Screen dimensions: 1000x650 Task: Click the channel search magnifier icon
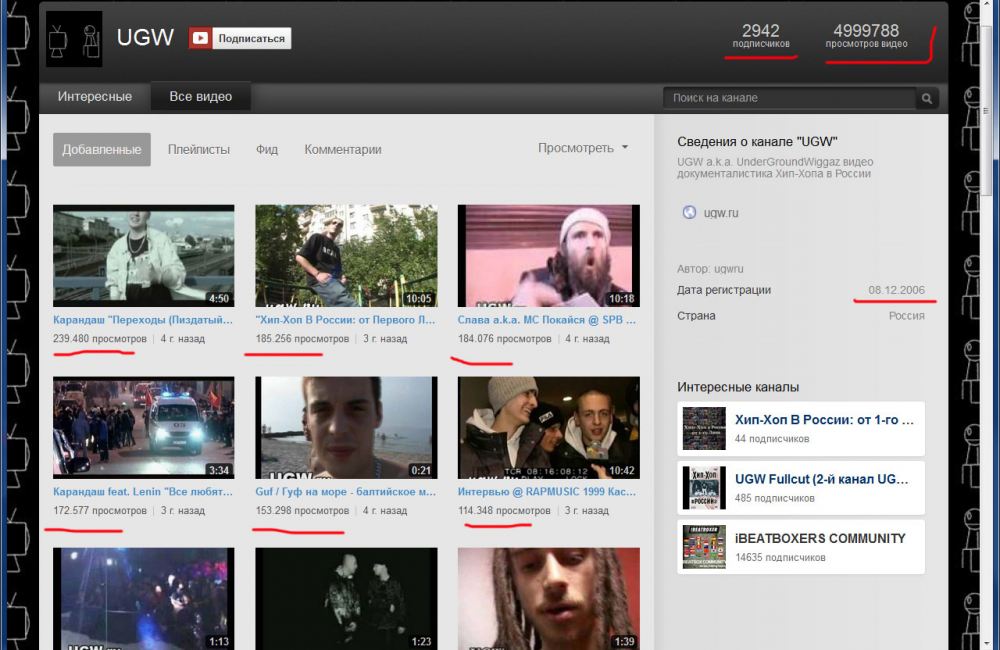(x=927, y=98)
